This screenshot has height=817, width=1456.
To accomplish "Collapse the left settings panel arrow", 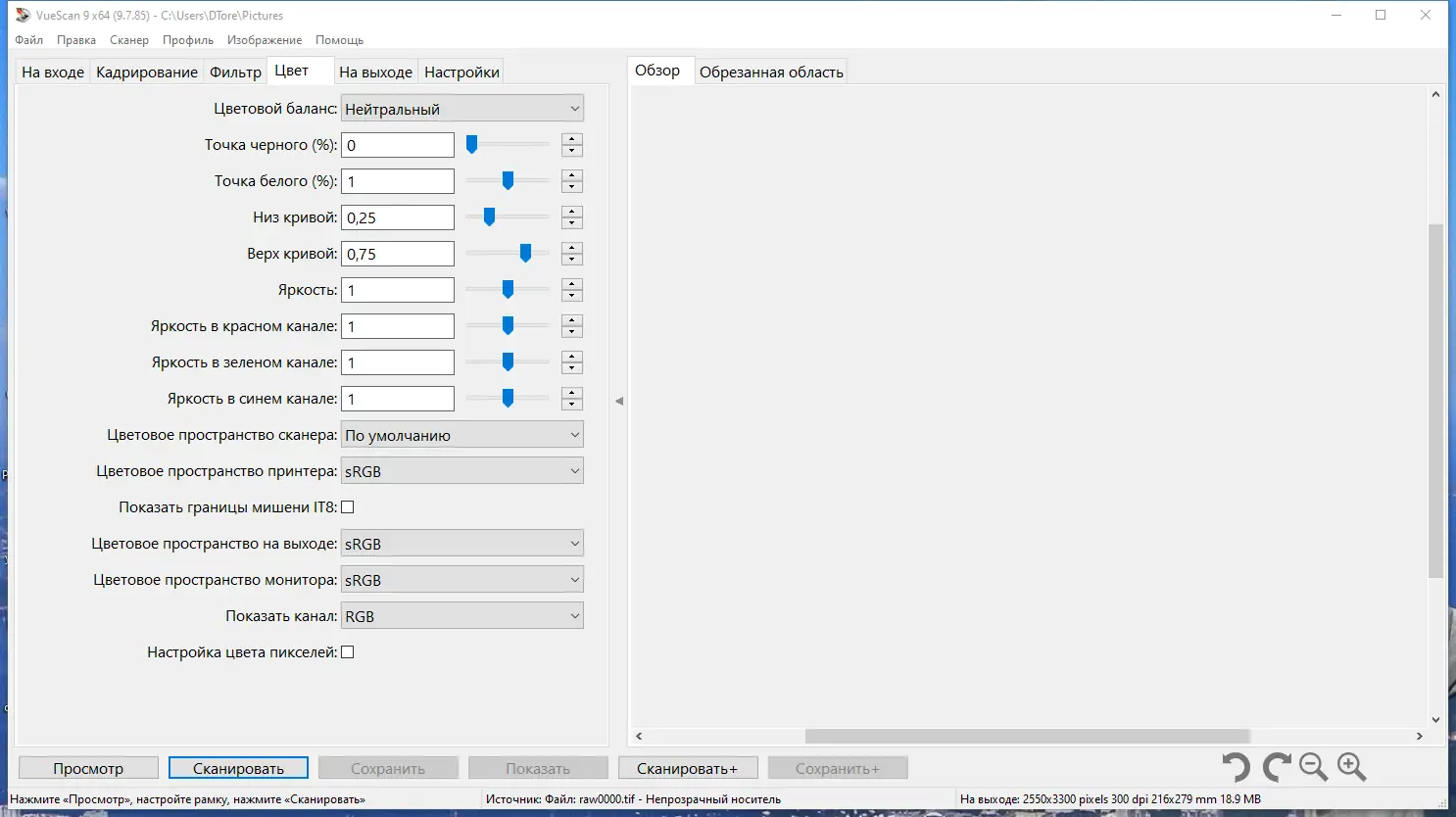I will click(619, 401).
